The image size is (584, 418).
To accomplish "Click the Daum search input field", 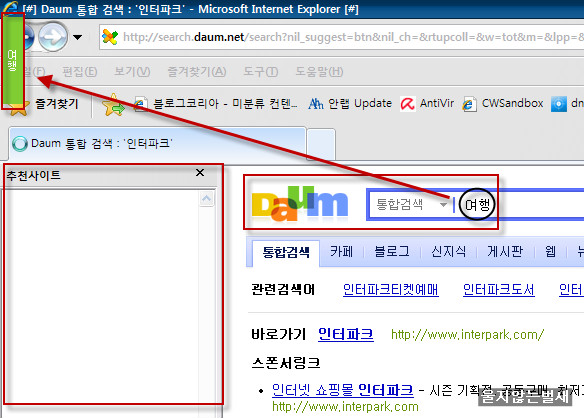I will tap(518, 205).
